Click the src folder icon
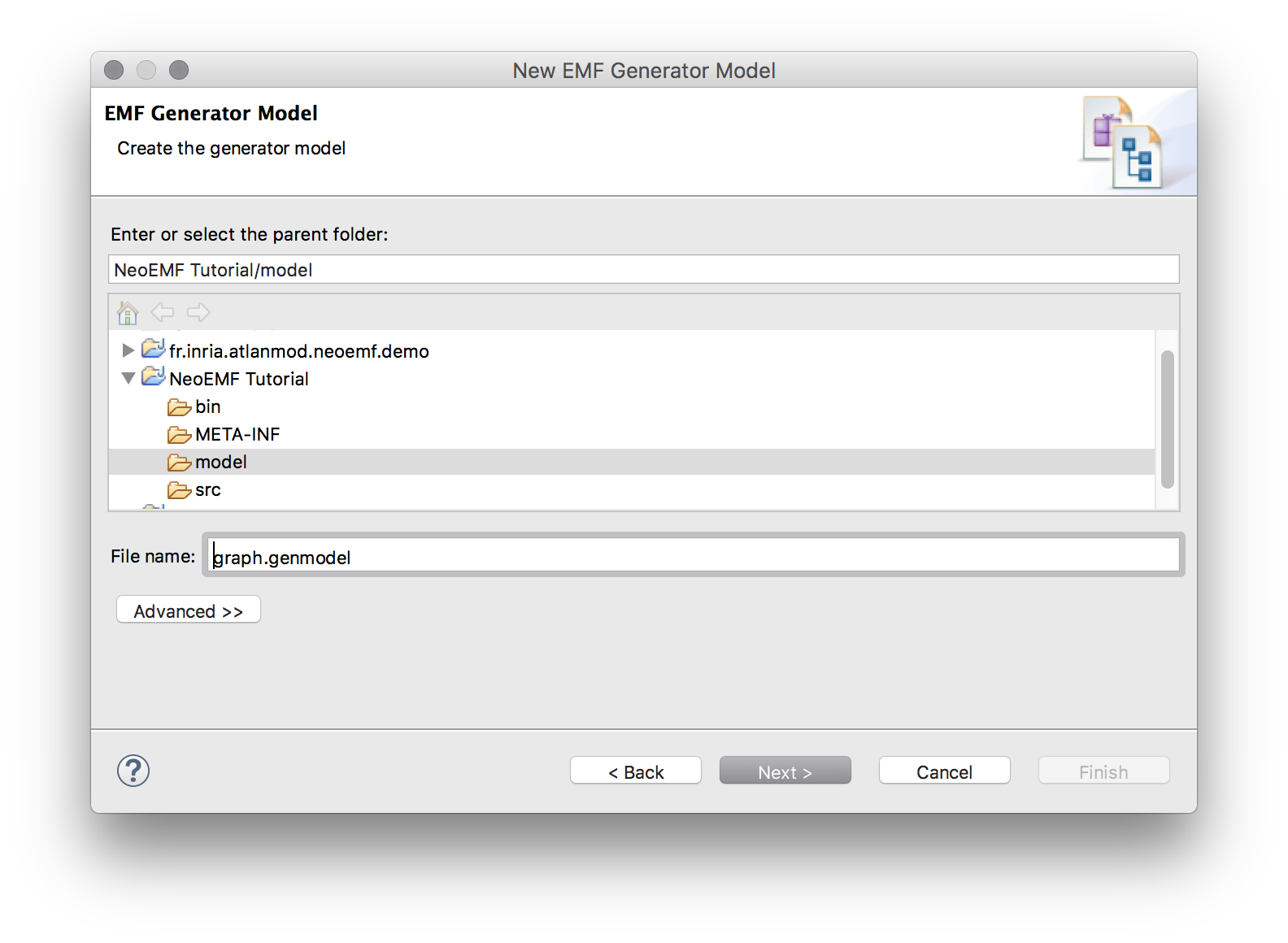1288x943 pixels. tap(179, 489)
